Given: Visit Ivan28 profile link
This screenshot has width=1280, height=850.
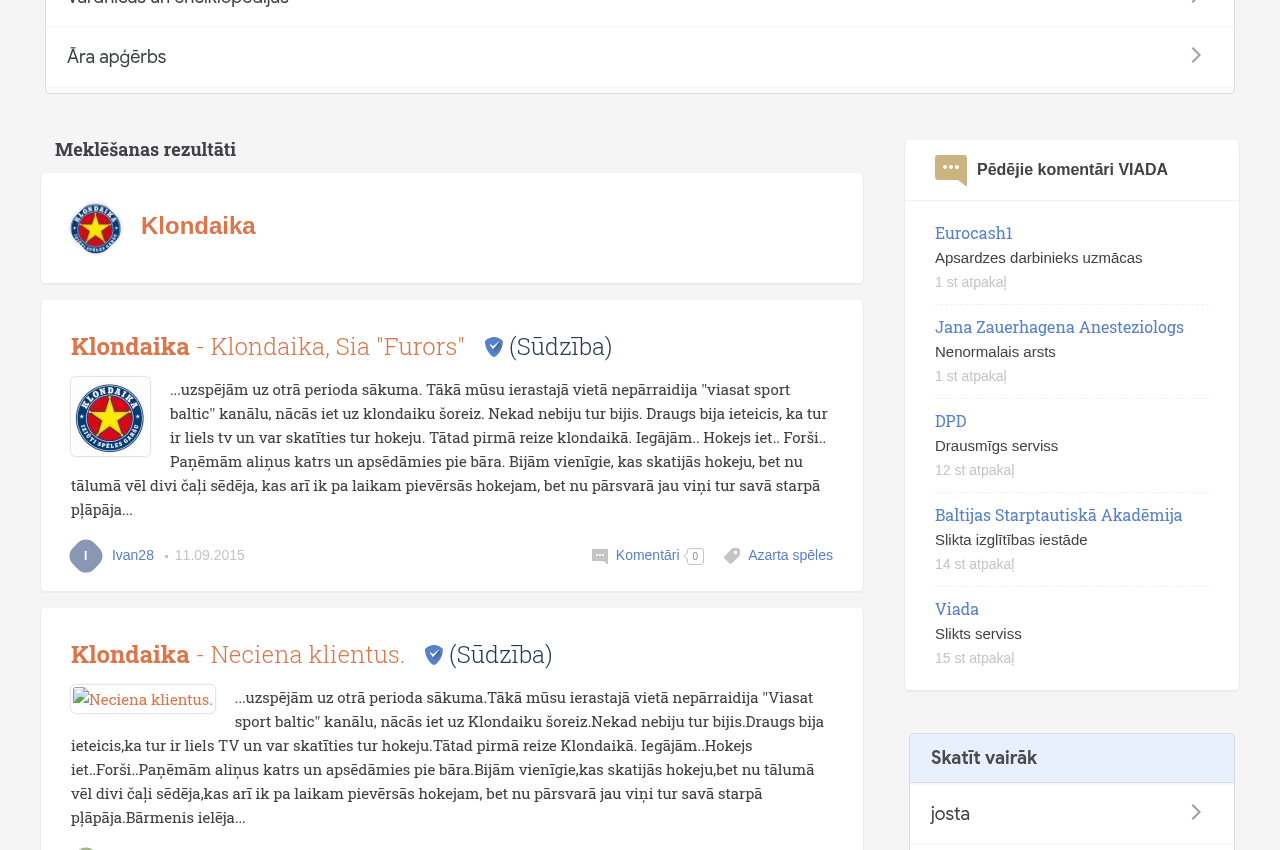Looking at the screenshot, I should [133, 555].
